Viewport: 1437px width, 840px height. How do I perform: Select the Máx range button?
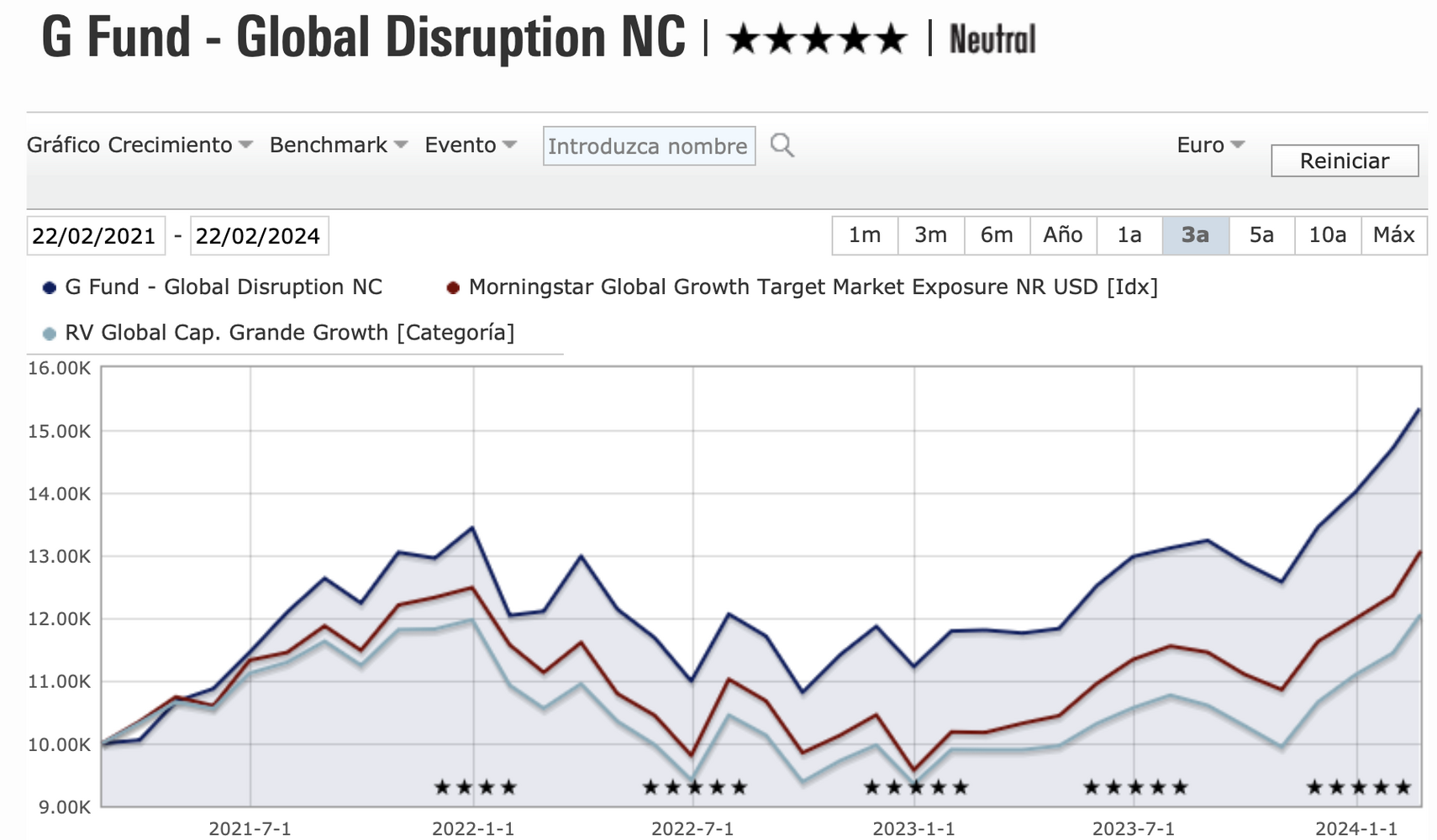click(1393, 235)
